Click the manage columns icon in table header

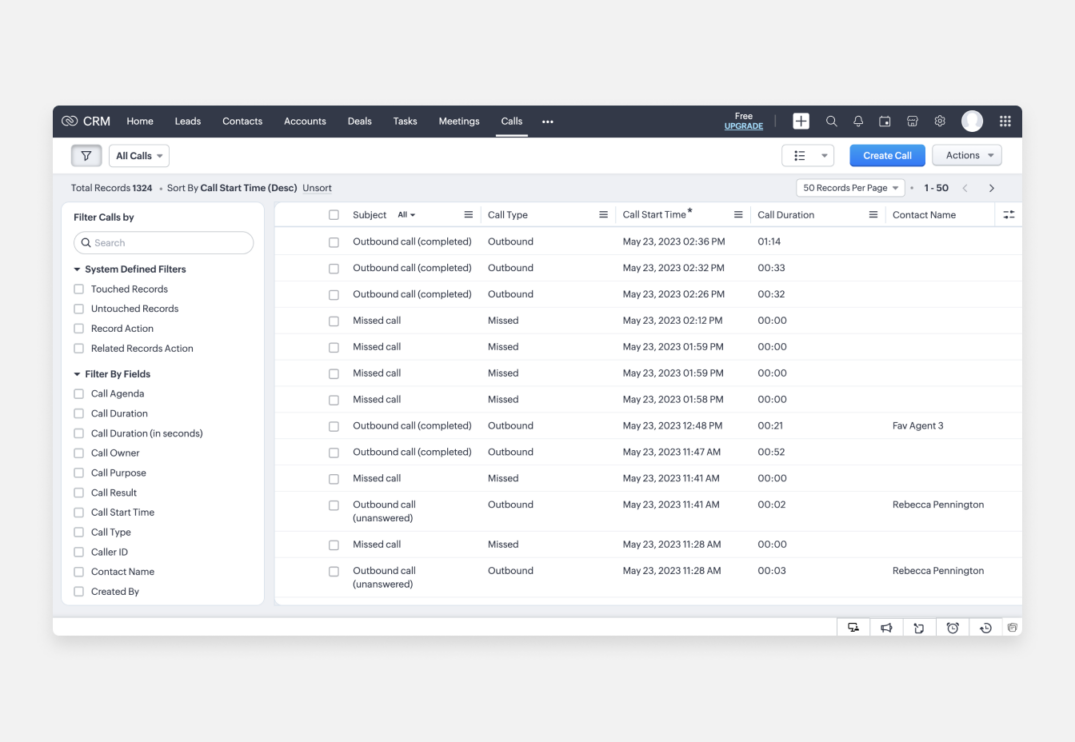[x=1008, y=215]
